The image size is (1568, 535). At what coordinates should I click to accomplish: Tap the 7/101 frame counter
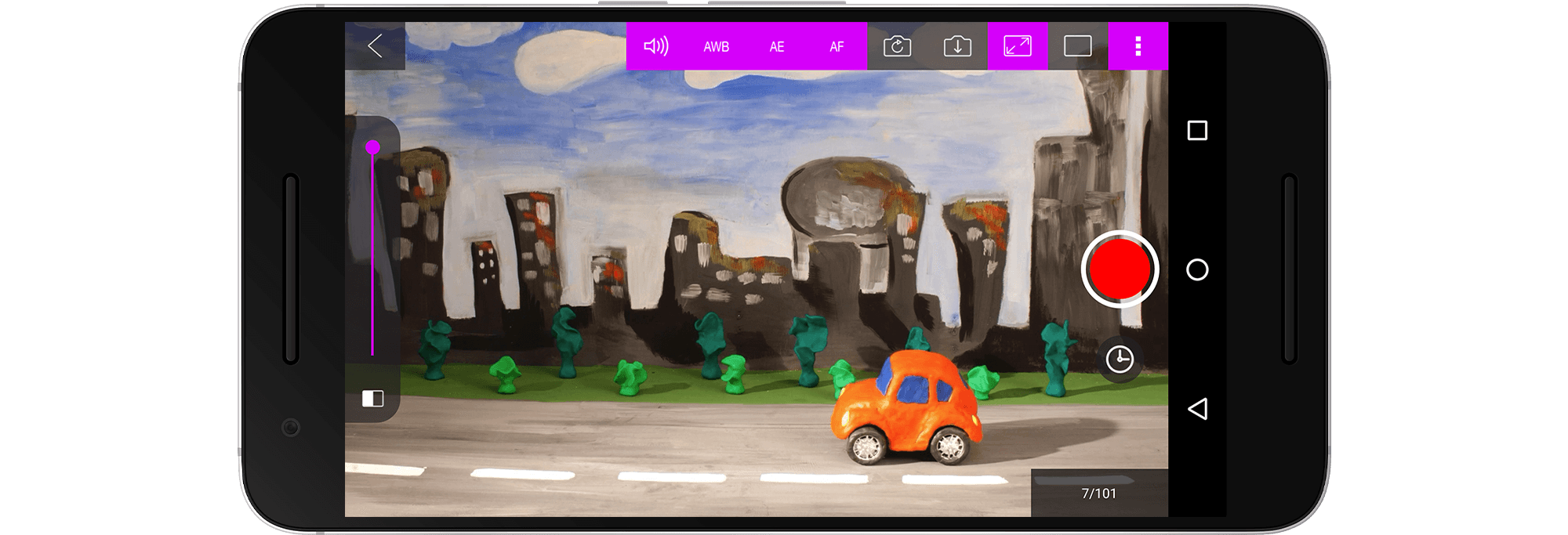click(1099, 493)
